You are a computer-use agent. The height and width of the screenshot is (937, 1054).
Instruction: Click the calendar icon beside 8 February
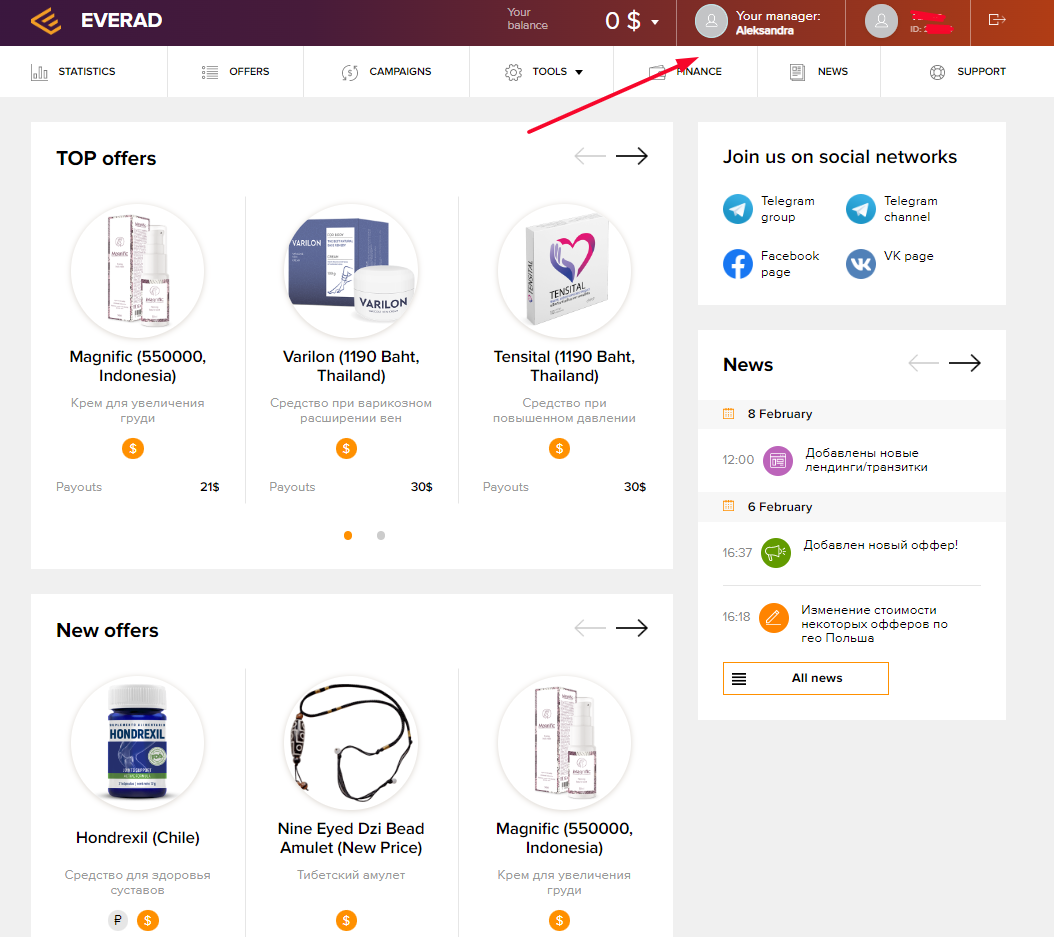(x=729, y=413)
